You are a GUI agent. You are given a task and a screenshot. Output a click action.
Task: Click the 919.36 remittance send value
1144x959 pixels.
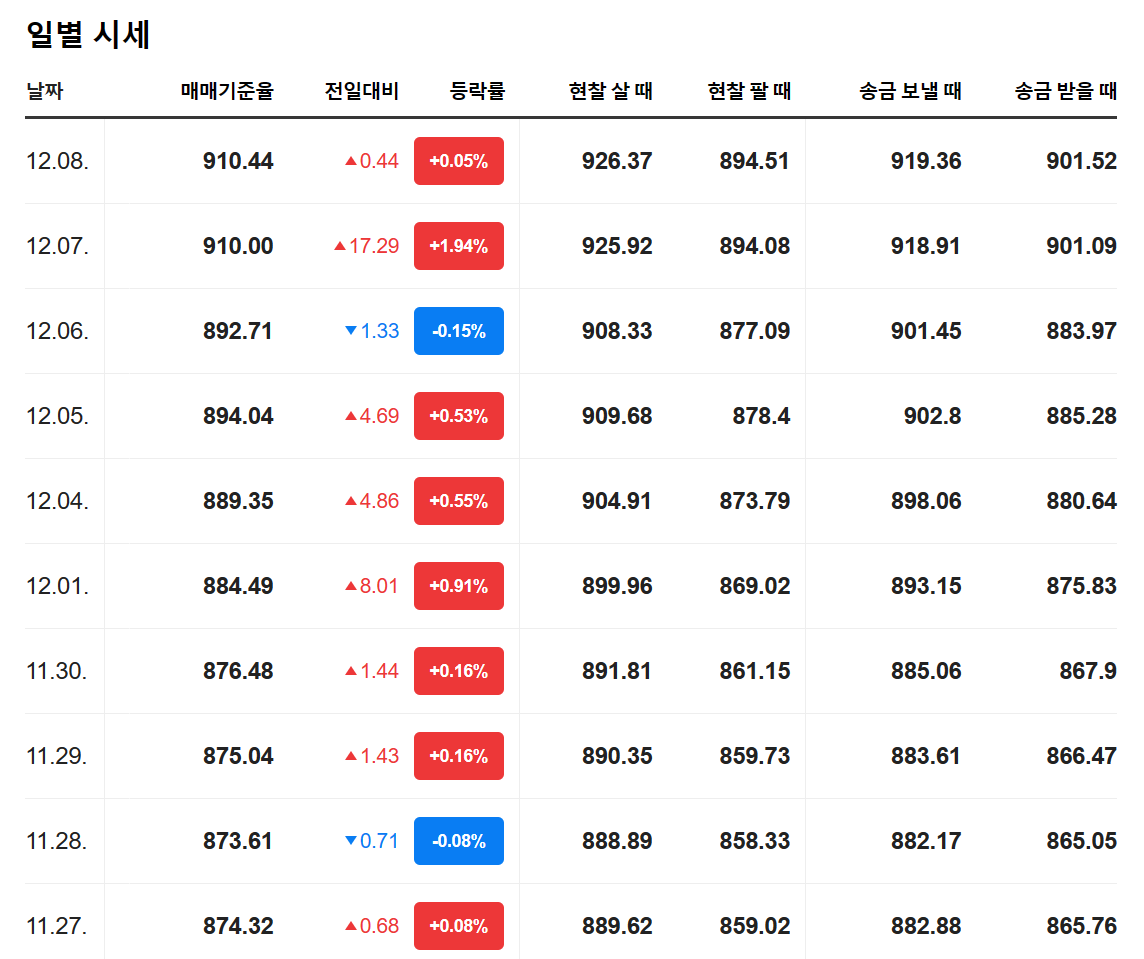(x=926, y=161)
